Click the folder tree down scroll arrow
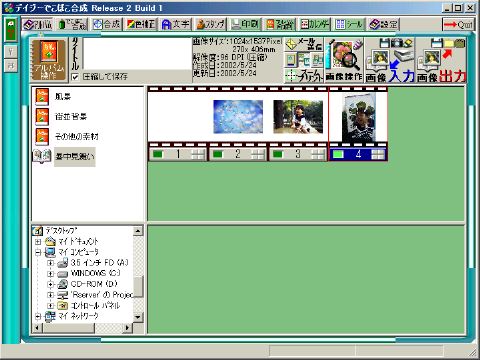 point(138,317)
